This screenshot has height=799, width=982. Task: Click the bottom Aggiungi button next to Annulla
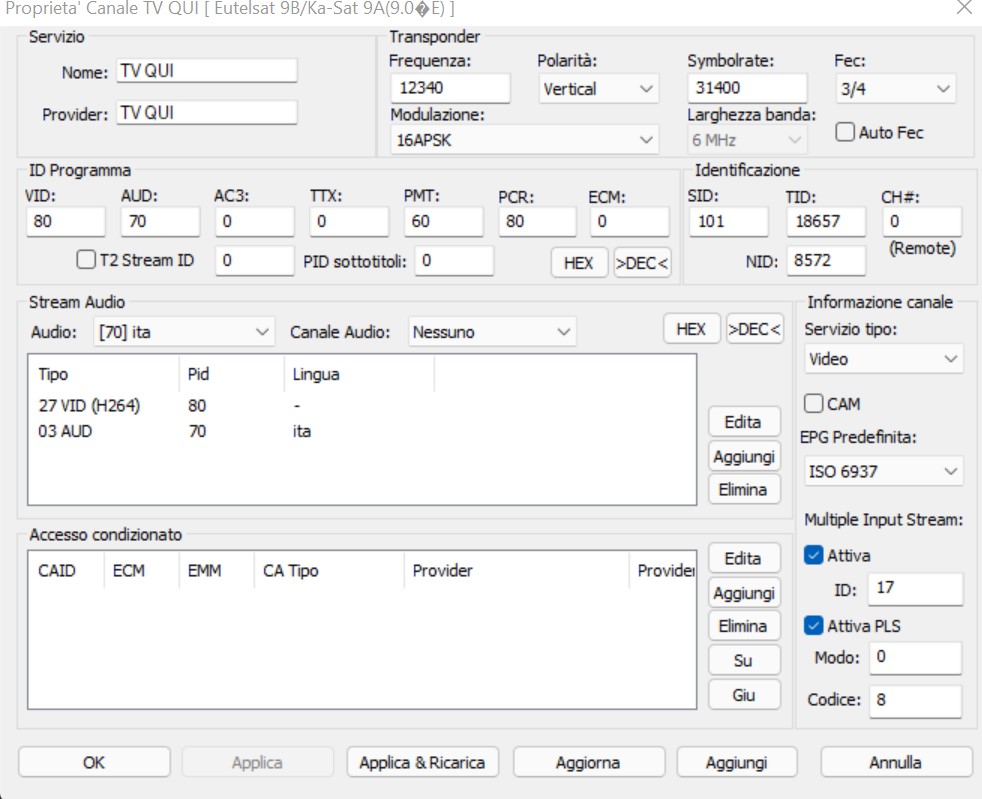click(736, 762)
